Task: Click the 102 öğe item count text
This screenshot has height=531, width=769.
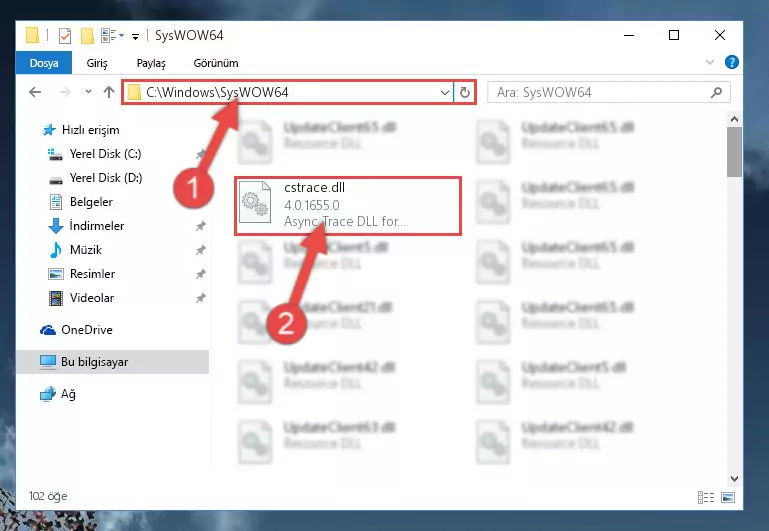Action: click(48, 496)
